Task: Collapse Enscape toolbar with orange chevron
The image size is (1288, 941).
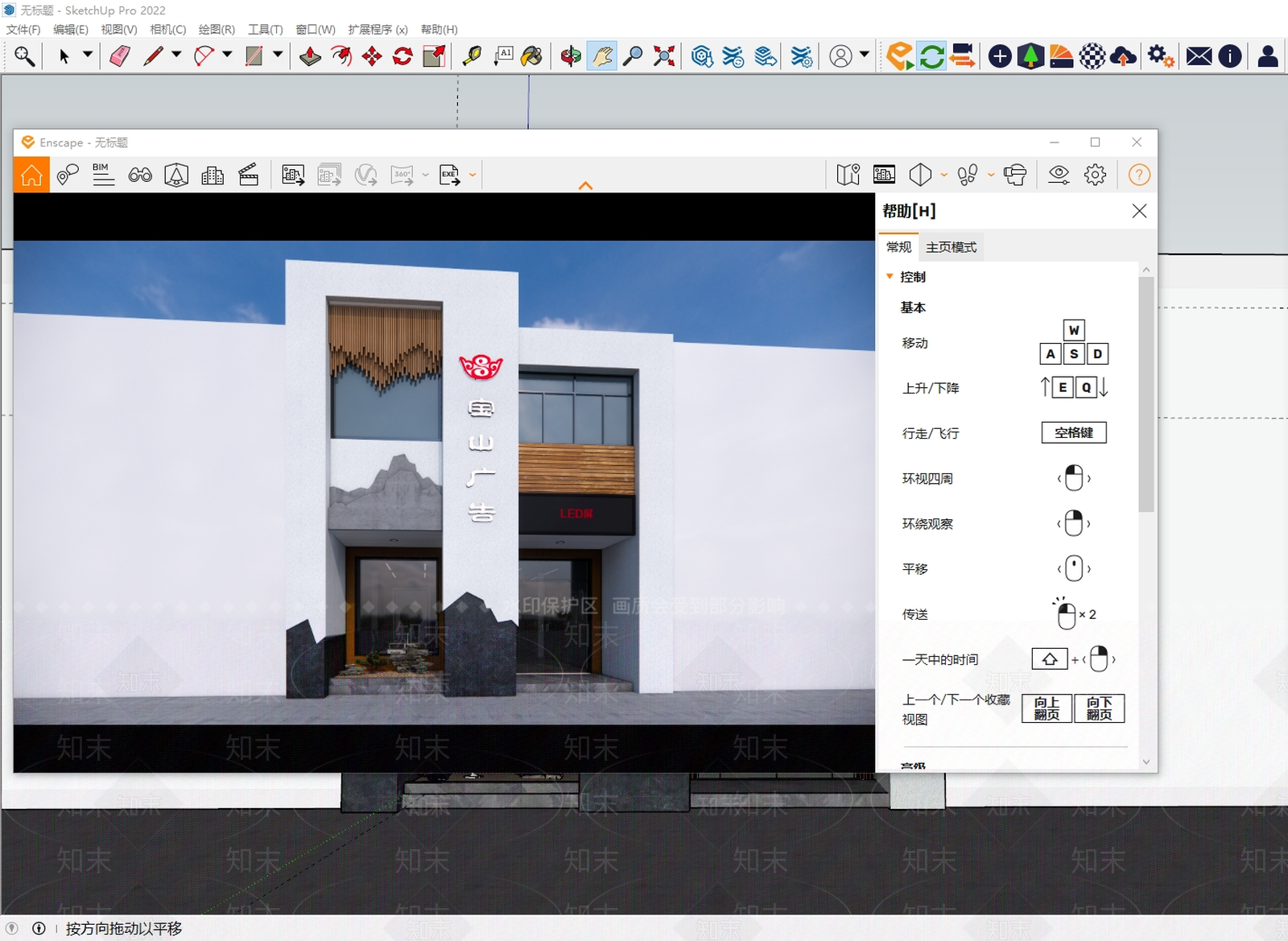Action: pos(585,186)
